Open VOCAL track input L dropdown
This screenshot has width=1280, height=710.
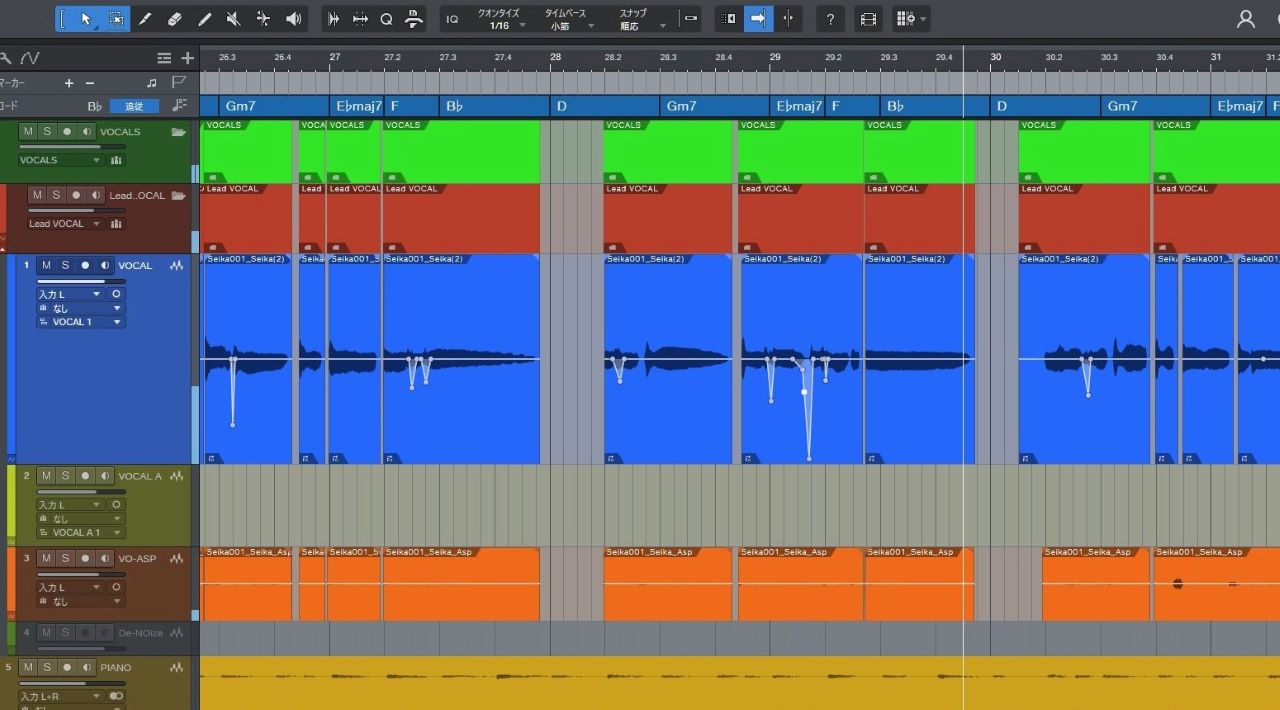(70, 294)
